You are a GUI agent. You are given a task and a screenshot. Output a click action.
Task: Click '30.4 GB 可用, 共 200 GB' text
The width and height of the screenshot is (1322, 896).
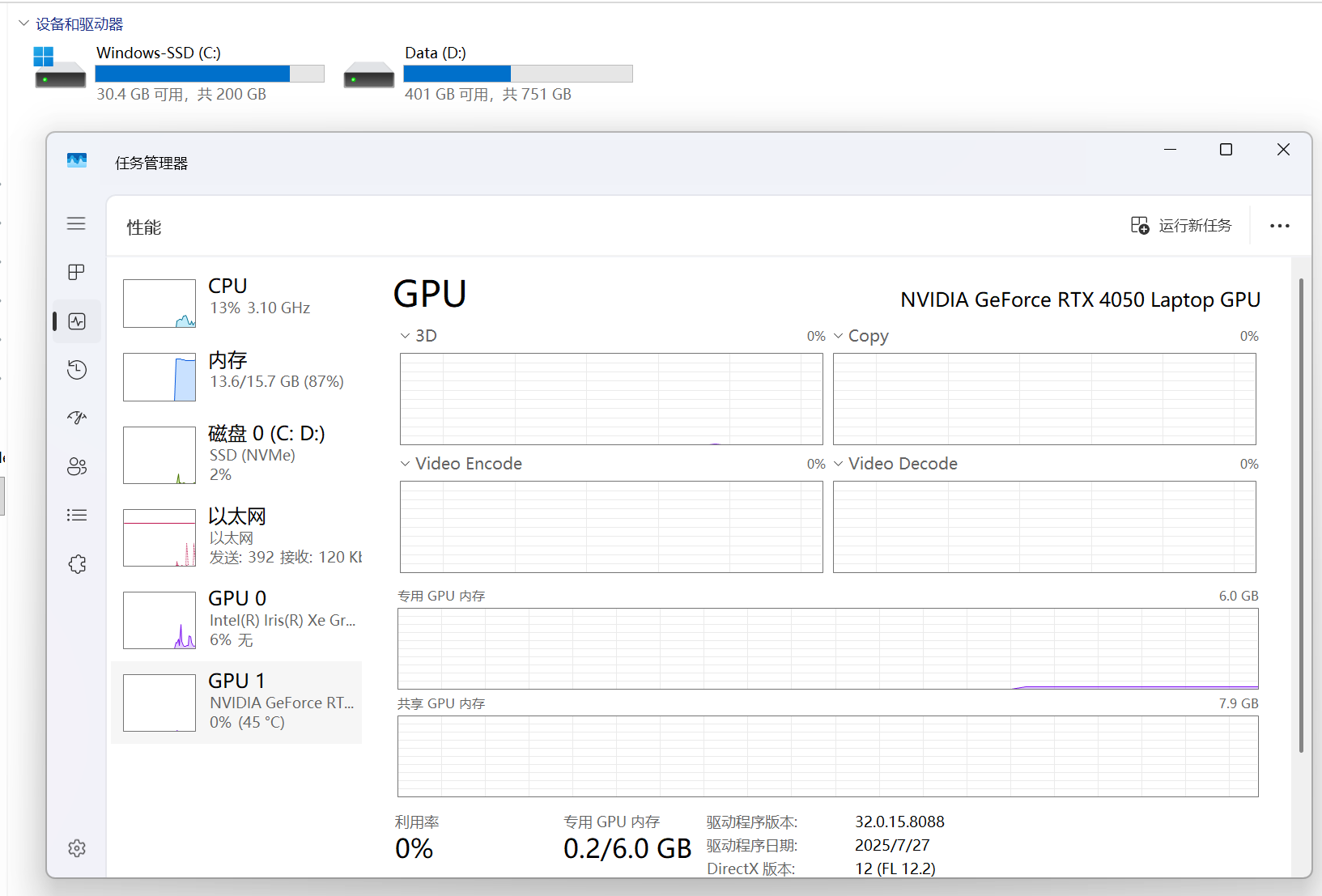(181, 94)
